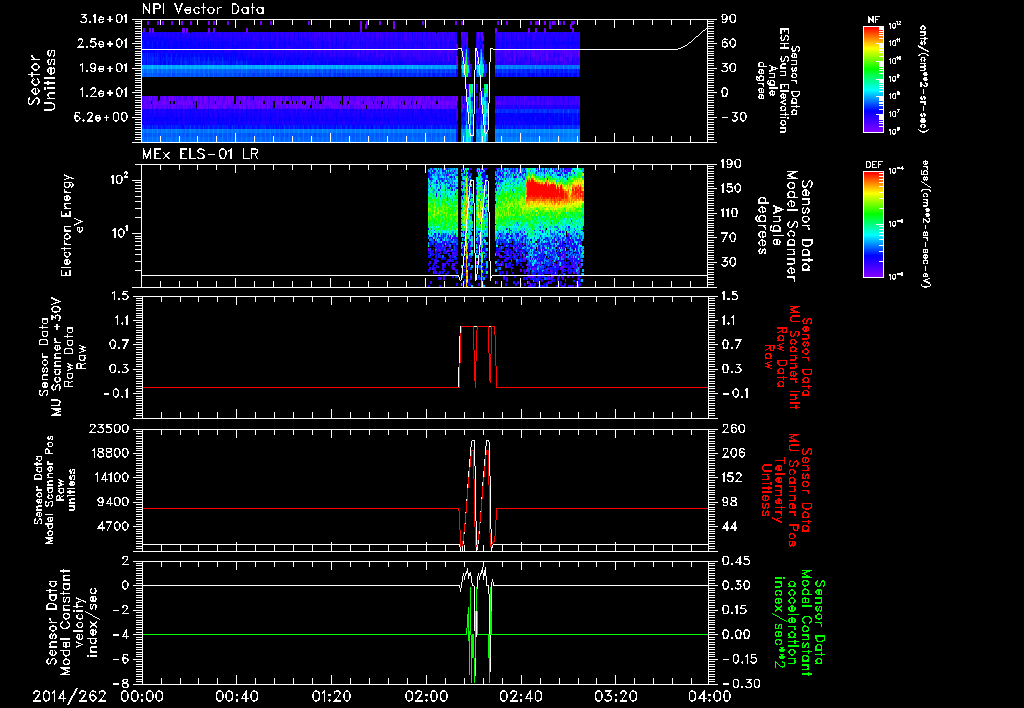Click the red "MU Scanner Inh Raw Data" label

tap(788, 357)
